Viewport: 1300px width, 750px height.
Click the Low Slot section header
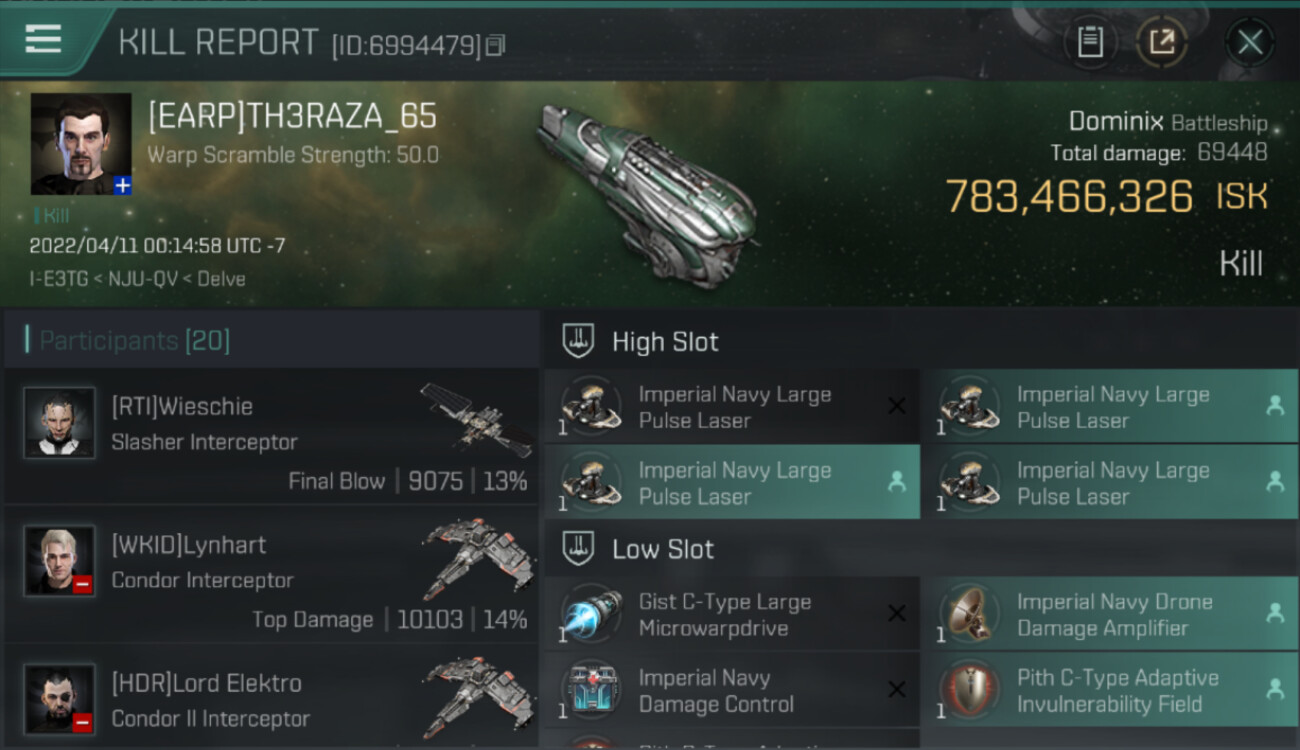click(662, 549)
